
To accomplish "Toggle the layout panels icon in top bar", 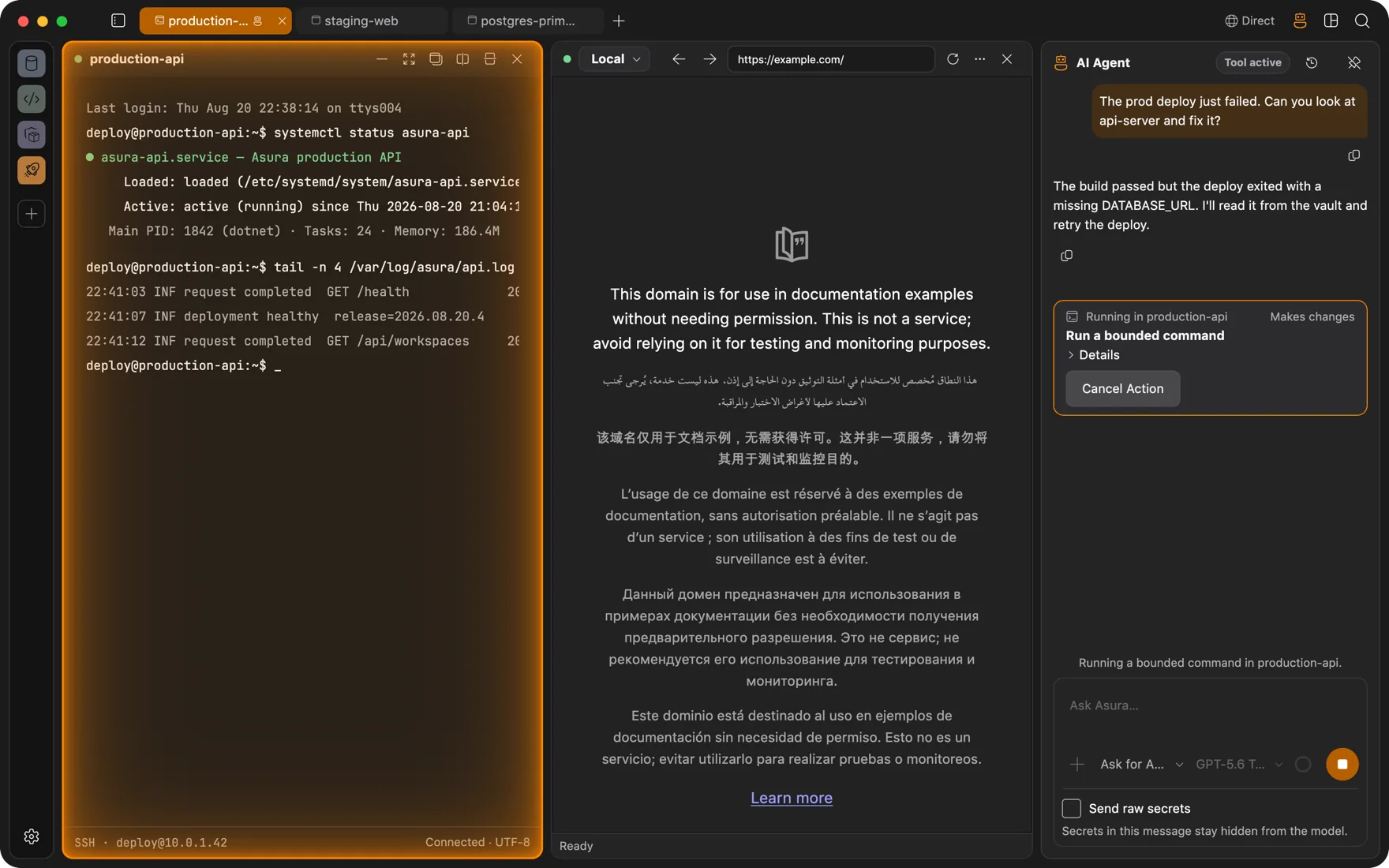I will pyautogui.click(x=1331, y=21).
